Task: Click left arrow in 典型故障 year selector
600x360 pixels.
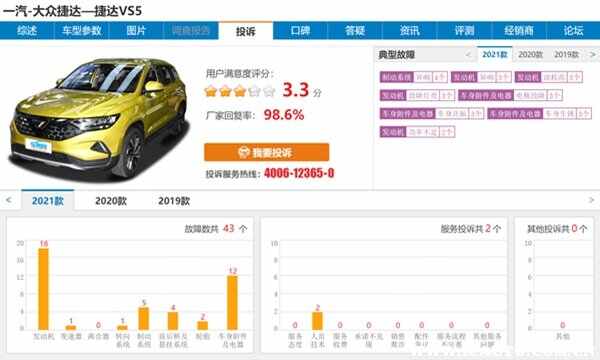Action: pyautogui.click(x=468, y=55)
